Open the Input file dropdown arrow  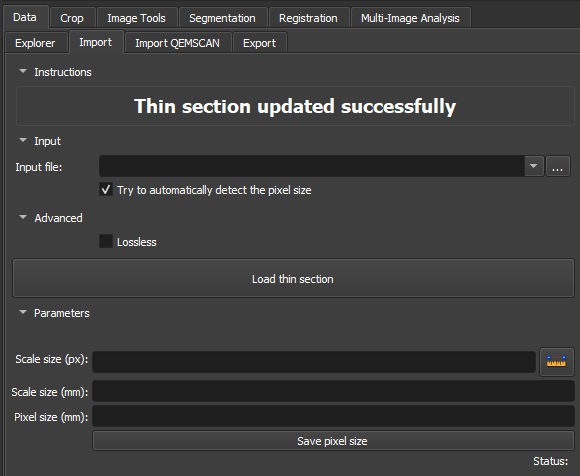click(533, 166)
